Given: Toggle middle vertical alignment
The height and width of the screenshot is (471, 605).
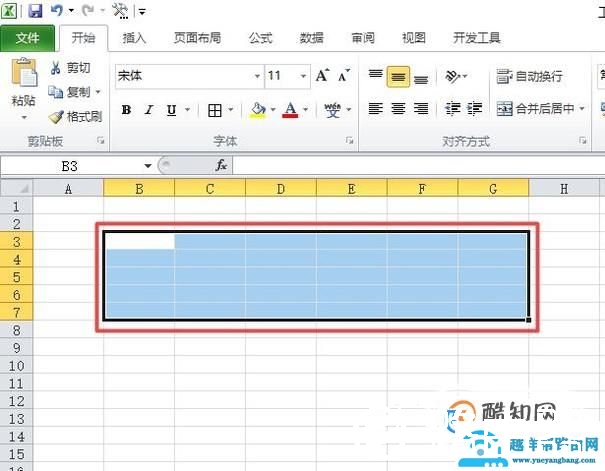Looking at the screenshot, I should click(398, 77).
